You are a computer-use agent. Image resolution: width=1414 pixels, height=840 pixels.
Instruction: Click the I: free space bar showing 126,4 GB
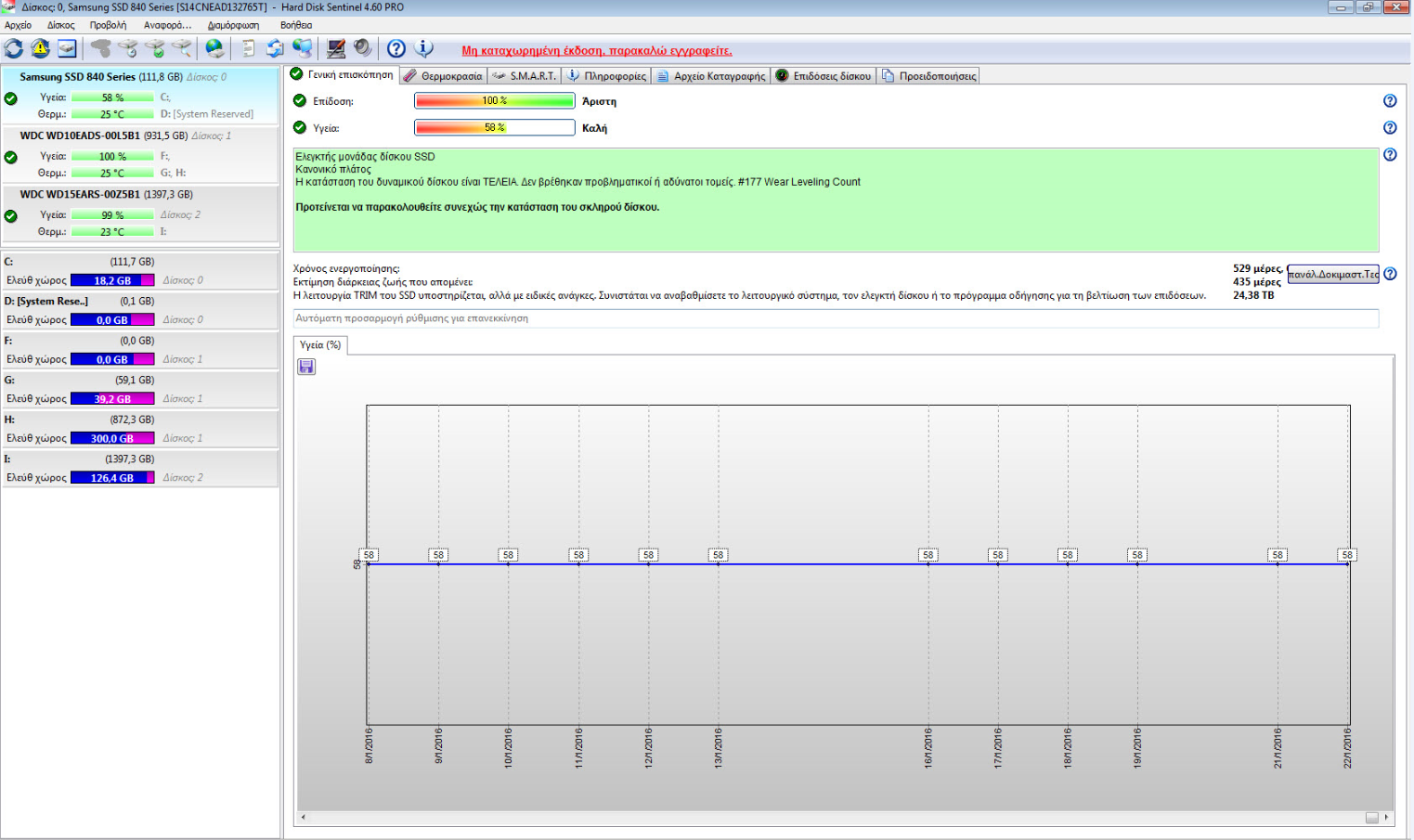tap(112, 478)
